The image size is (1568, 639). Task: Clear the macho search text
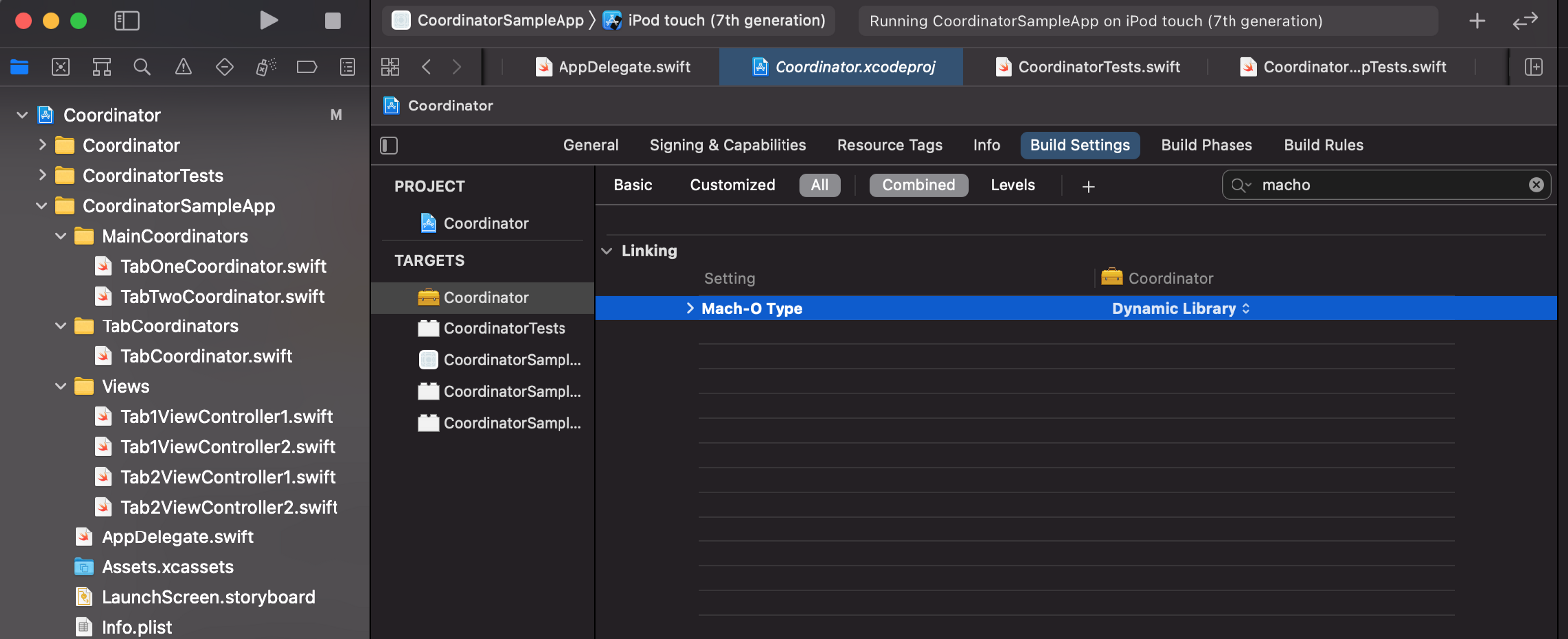[1536, 185]
